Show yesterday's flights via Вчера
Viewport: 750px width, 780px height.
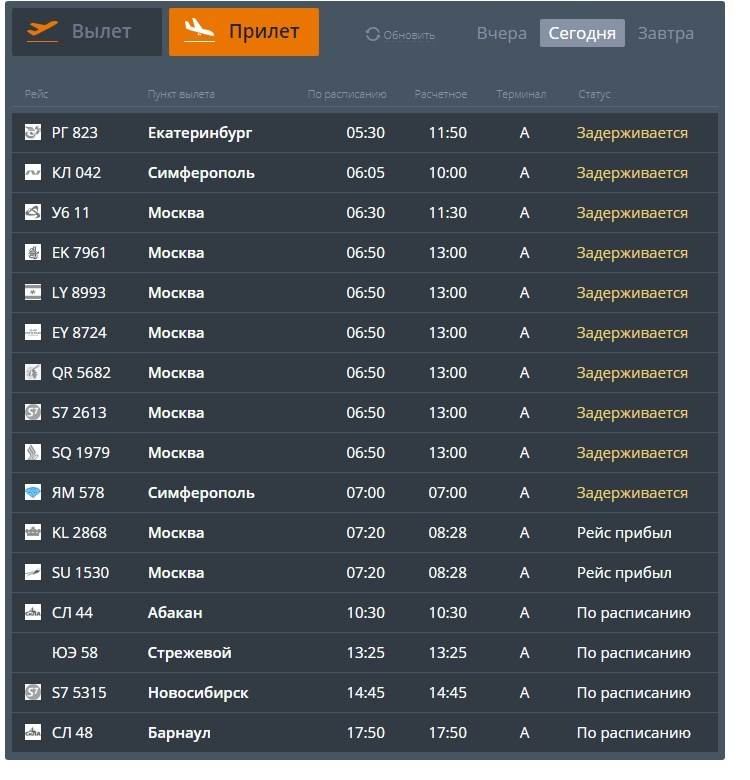point(501,33)
